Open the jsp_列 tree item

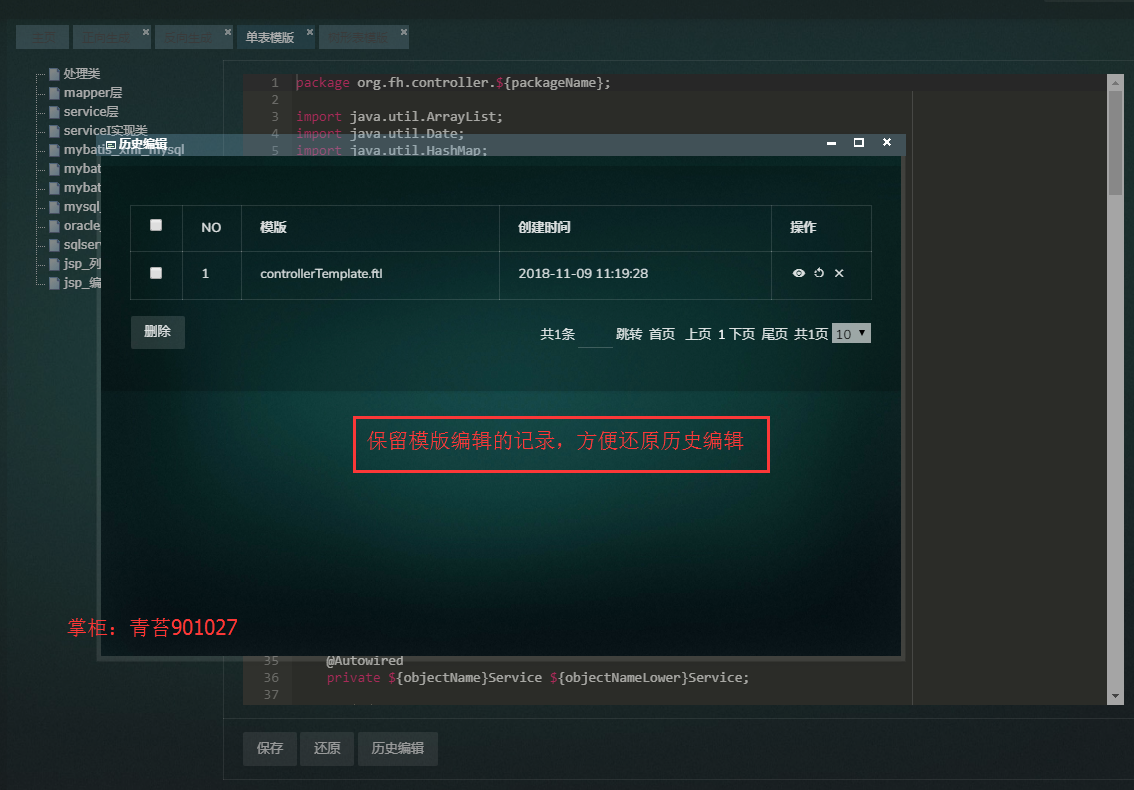[82, 263]
